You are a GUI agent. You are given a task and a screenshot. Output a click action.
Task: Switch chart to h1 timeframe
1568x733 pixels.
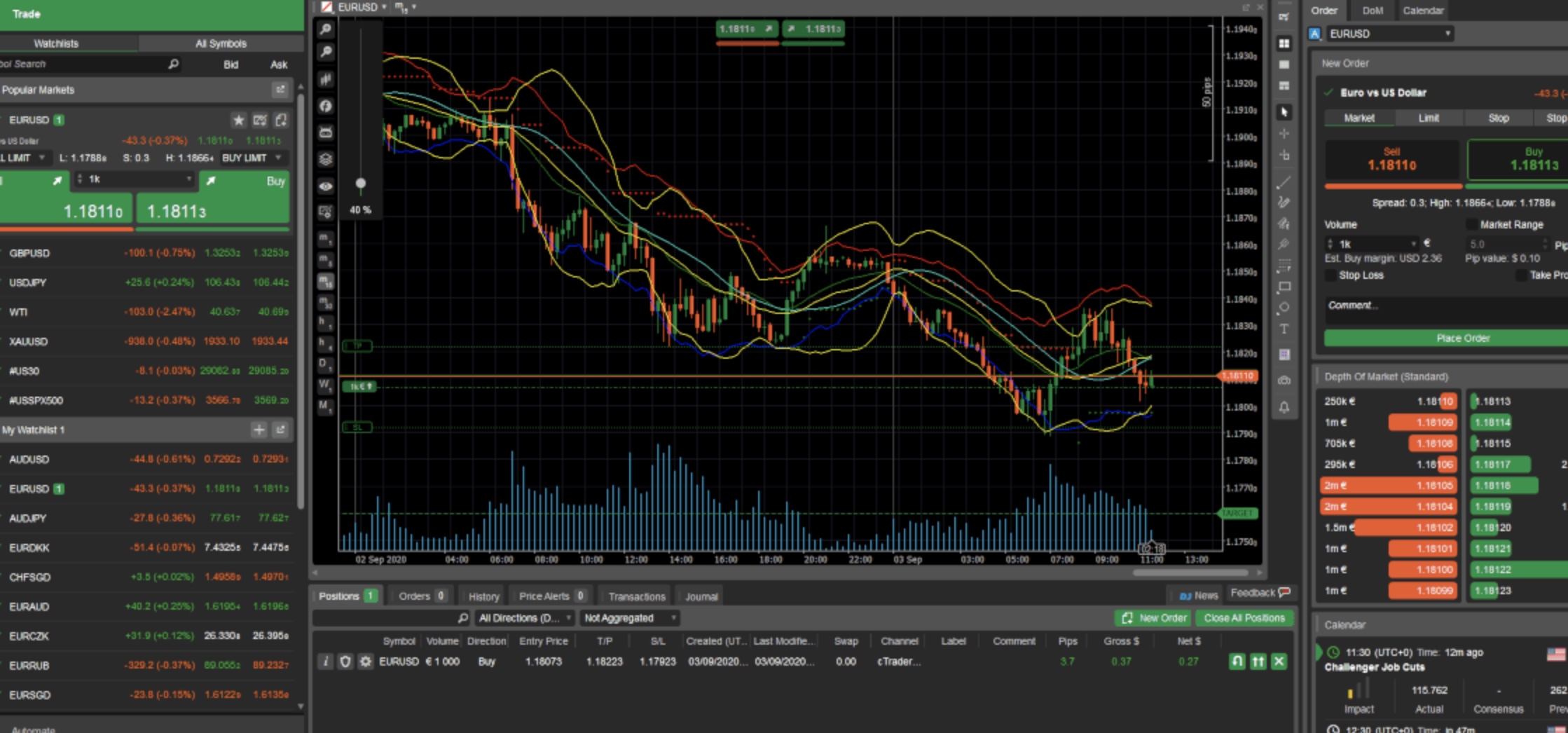pyautogui.click(x=326, y=323)
